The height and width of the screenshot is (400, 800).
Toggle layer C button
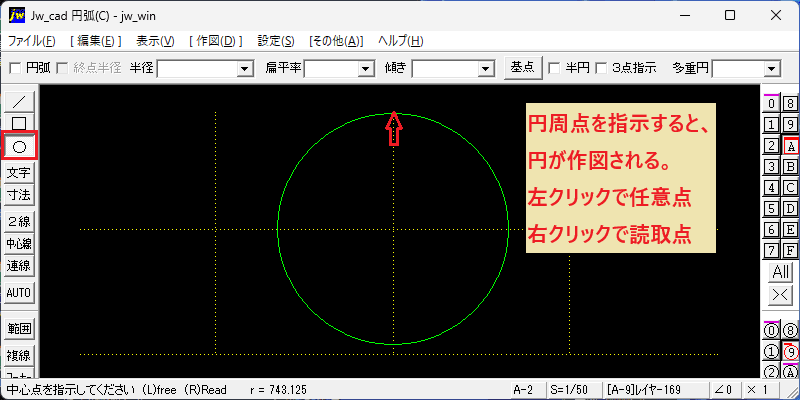pos(790,188)
